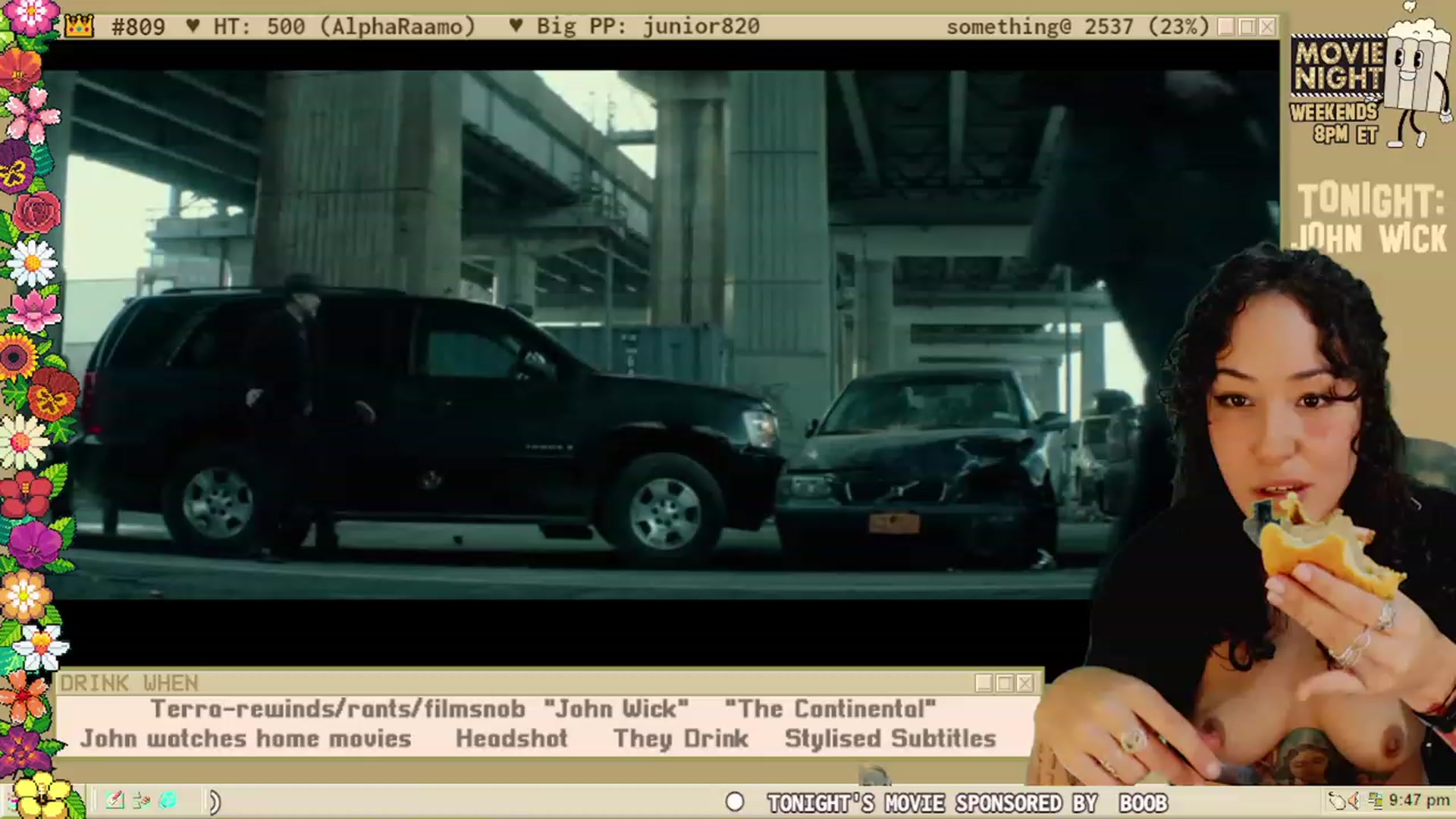Click the WEEKENDS 8PM ET schedule text
Image resolution: width=1456 pixels, height=819 pixels.
tap(1334, 124)
